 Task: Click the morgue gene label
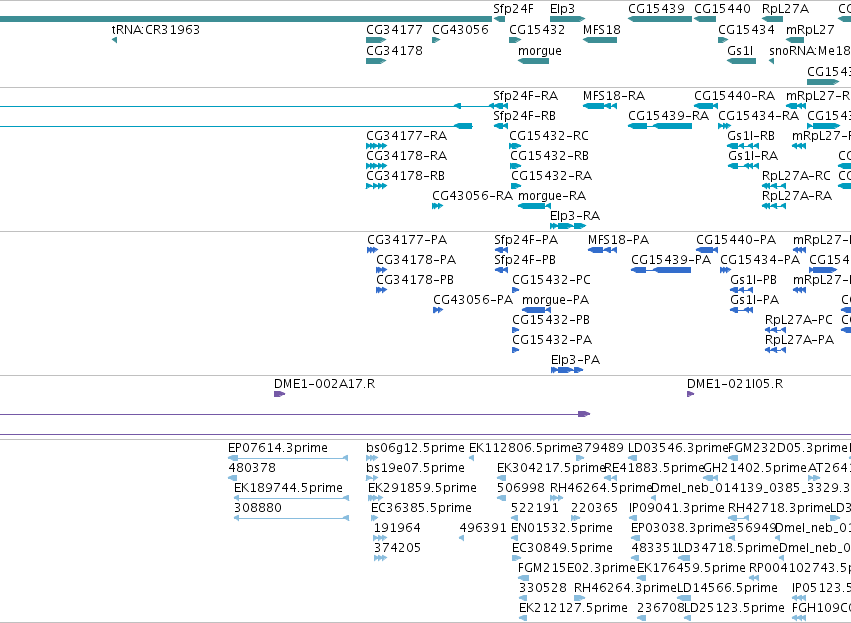pyautogui.click(x=539, y=51)
